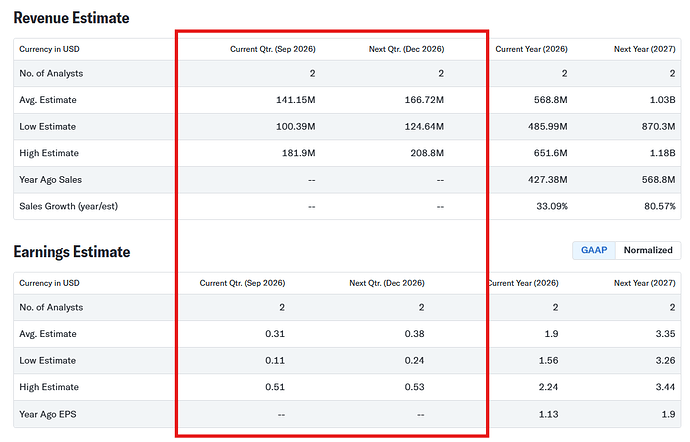Select Revenue table's Current Qtr. (Sep 2026) header
This screenshot has height=442, width=690.
tap(272, 49)
